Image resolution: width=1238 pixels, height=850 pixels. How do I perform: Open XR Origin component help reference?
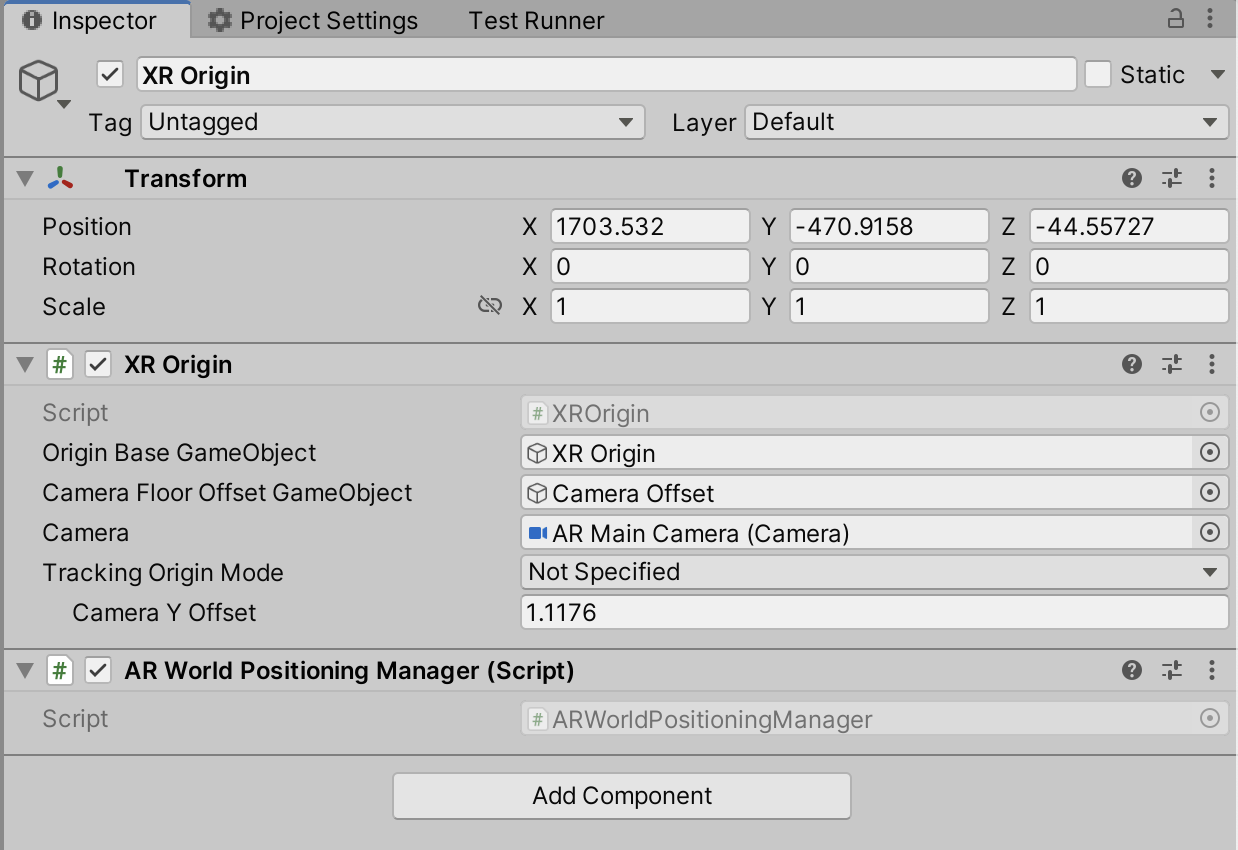1132,364
